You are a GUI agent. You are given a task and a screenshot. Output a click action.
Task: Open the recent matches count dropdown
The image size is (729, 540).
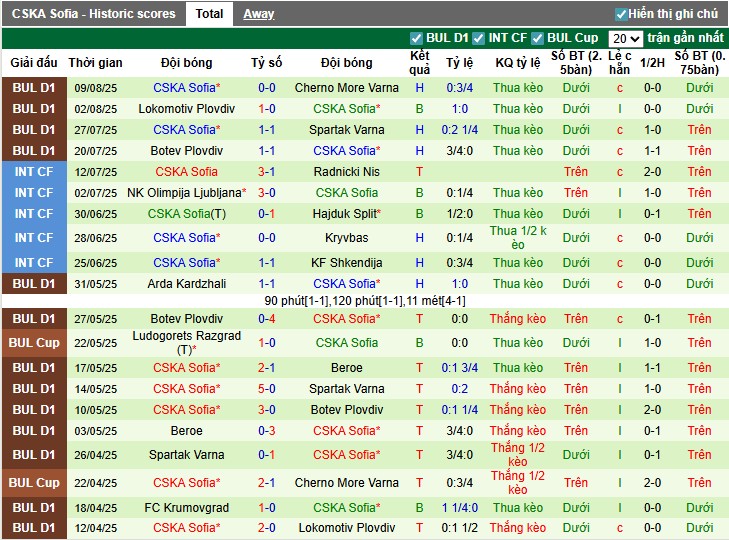point(625,38)
